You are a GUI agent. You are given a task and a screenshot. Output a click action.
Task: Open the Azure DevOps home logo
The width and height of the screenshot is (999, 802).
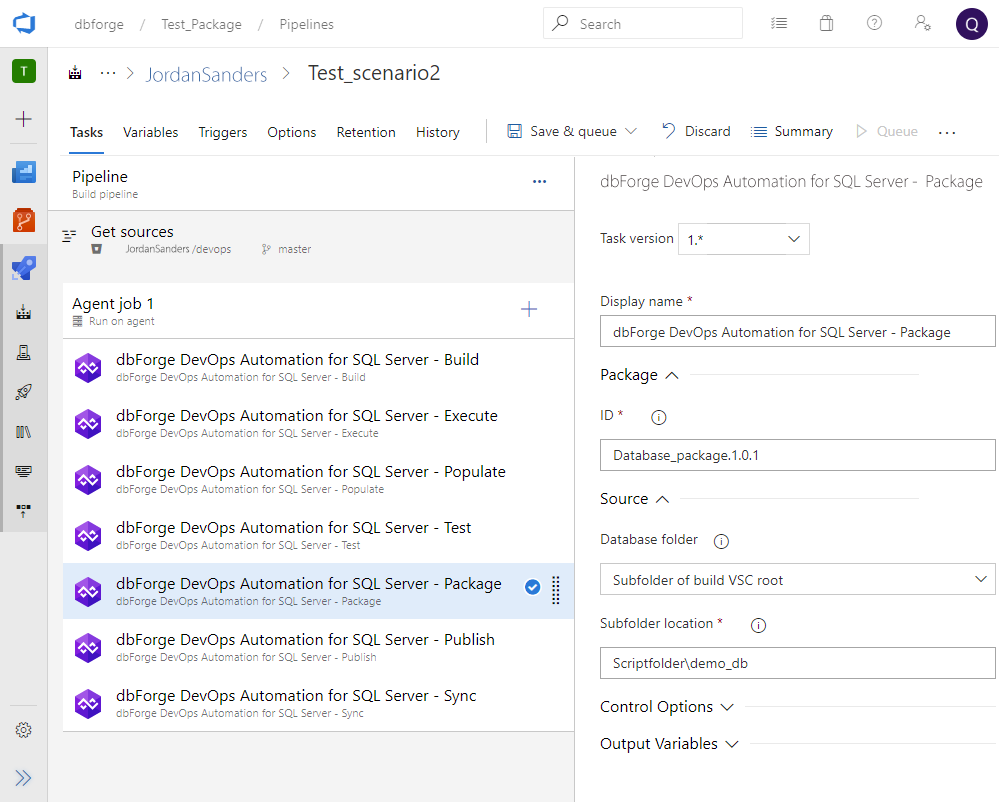coord(24,24)
